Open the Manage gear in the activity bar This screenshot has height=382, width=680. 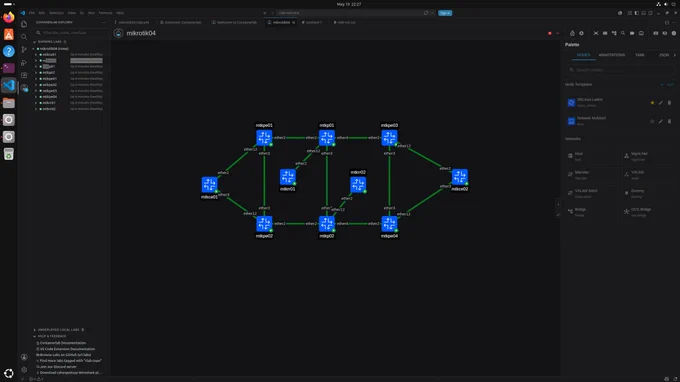pos(24,370)
